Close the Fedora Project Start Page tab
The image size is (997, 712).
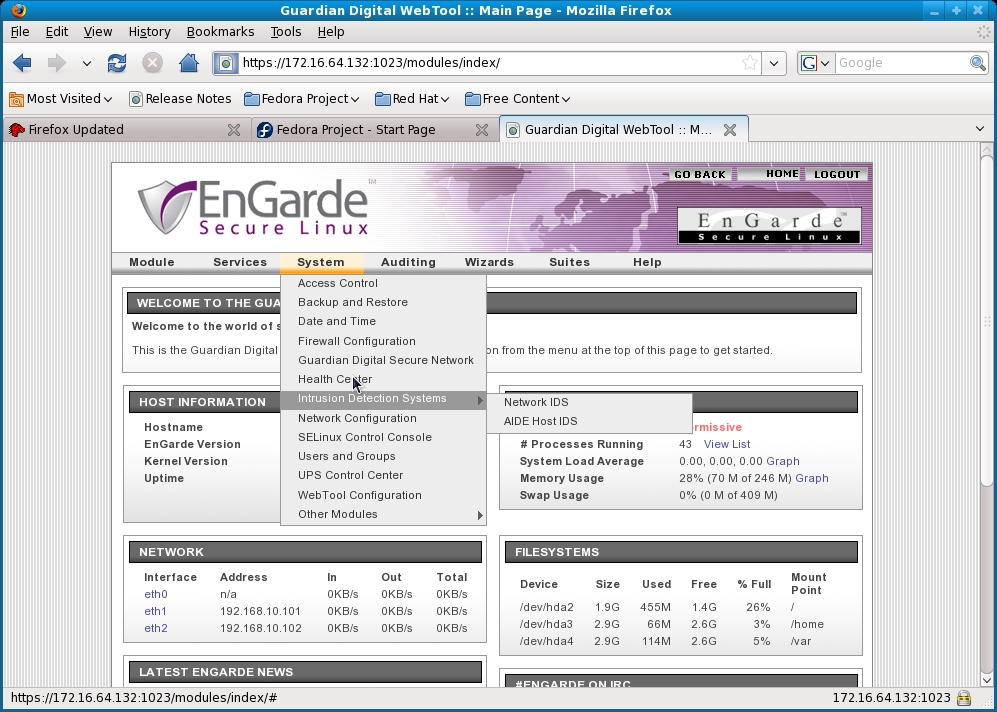point(482,130)
